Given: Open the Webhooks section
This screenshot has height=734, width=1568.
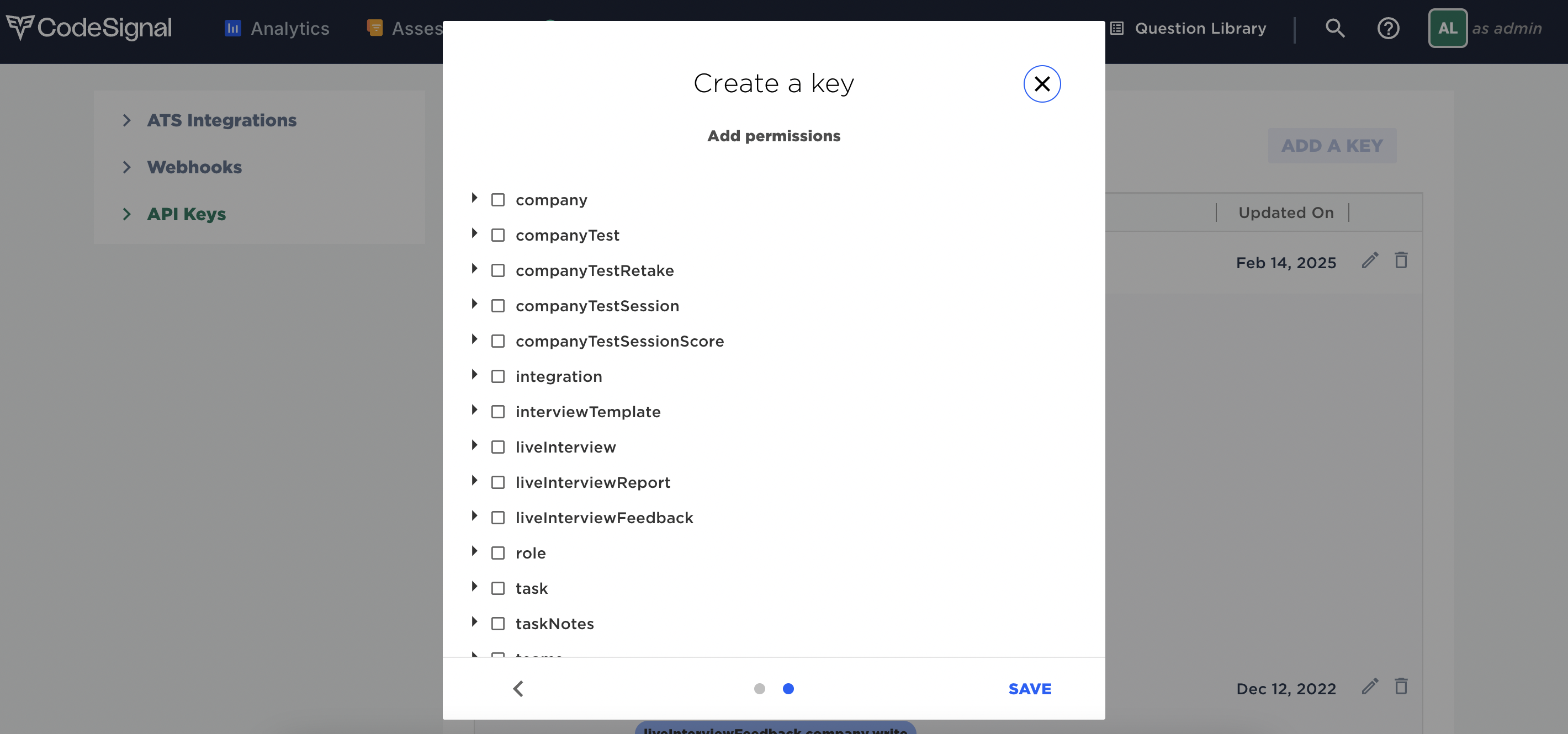Looking at the screenshot, I should 194,167.
